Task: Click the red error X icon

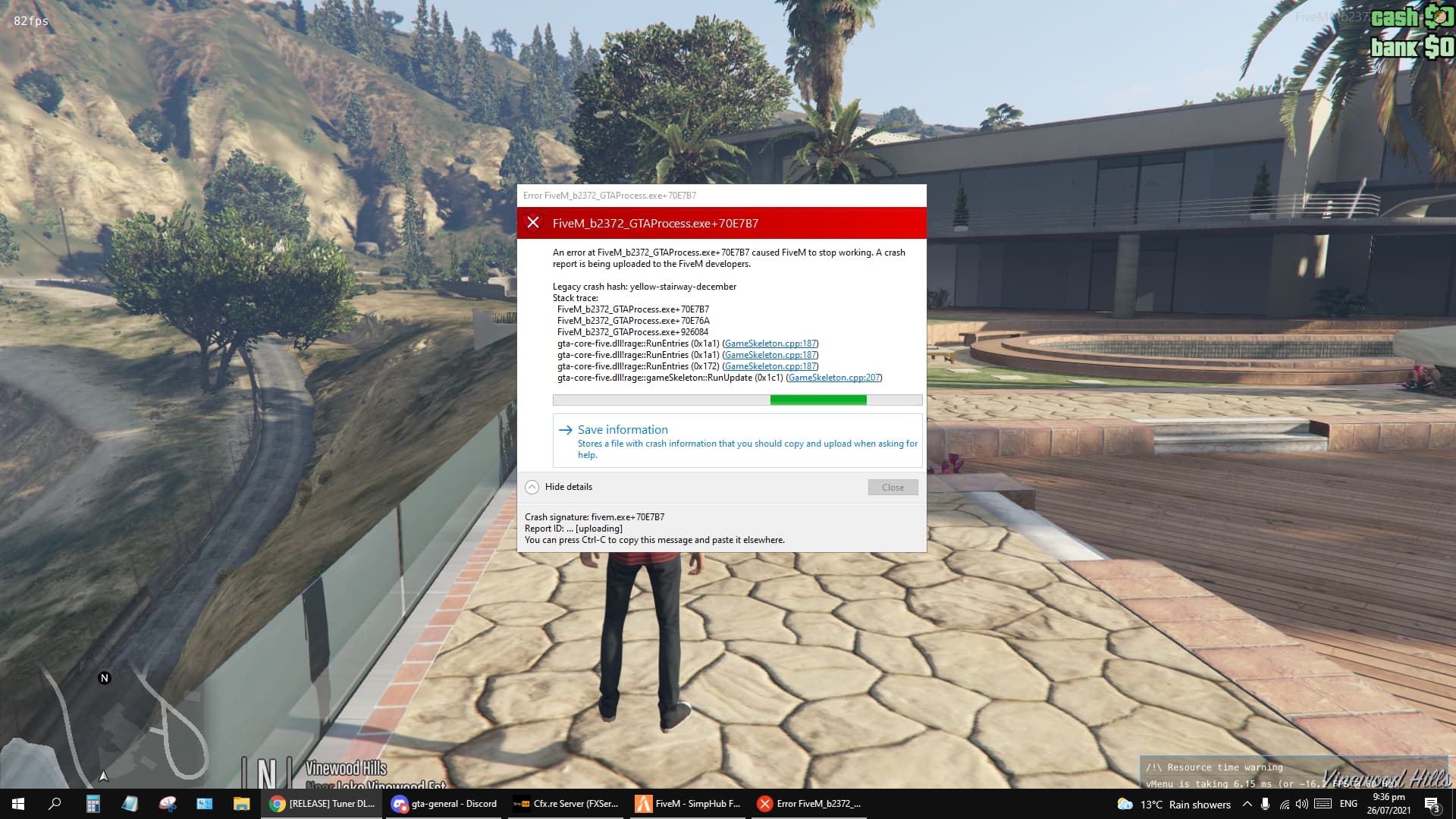Action: (x=533, y=223)
